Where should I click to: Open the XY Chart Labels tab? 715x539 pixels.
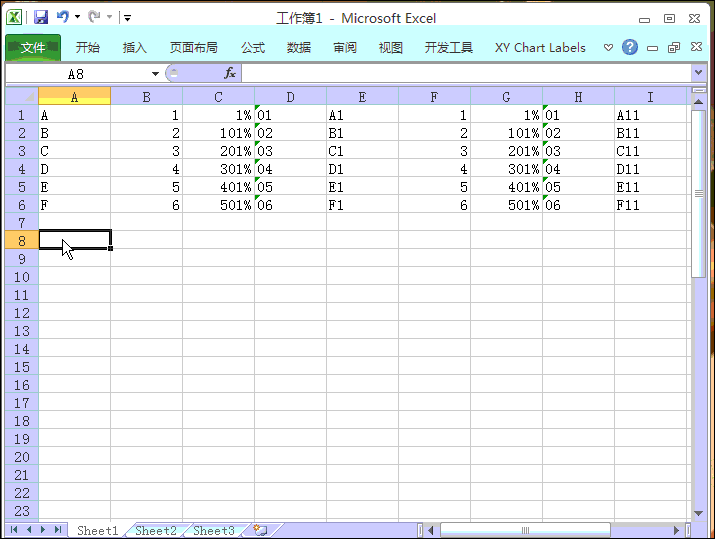point(540,47)
